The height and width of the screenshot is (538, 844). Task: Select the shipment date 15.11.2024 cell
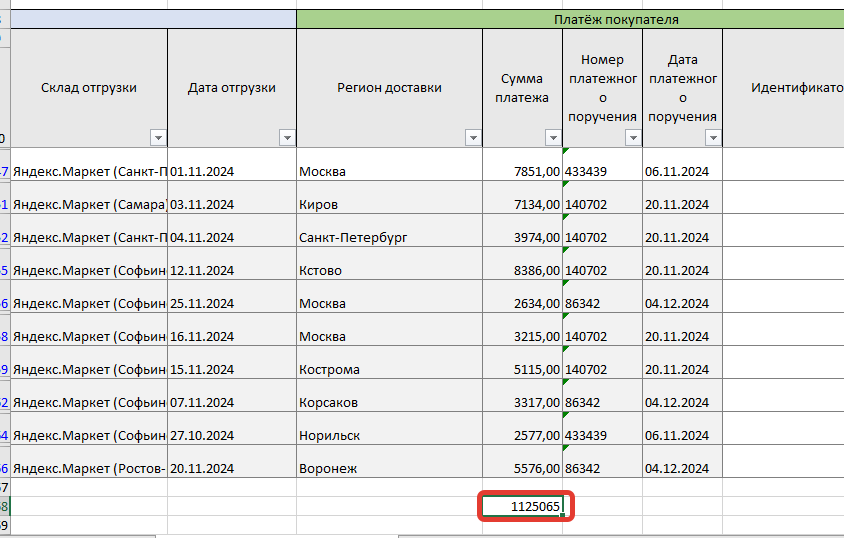coord(232,362)
